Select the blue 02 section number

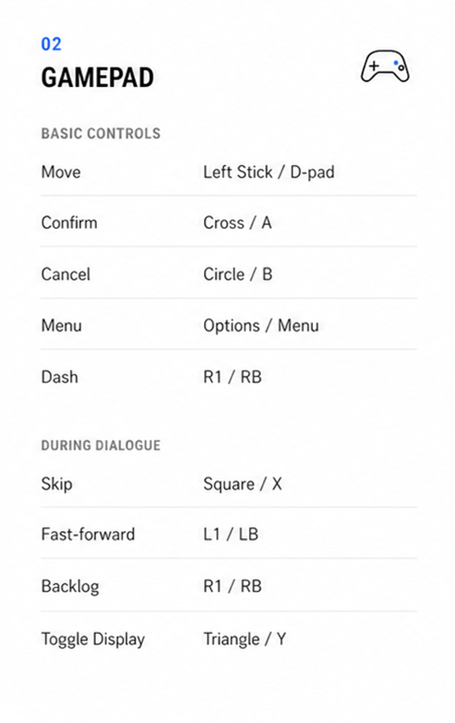pos(51,44)
